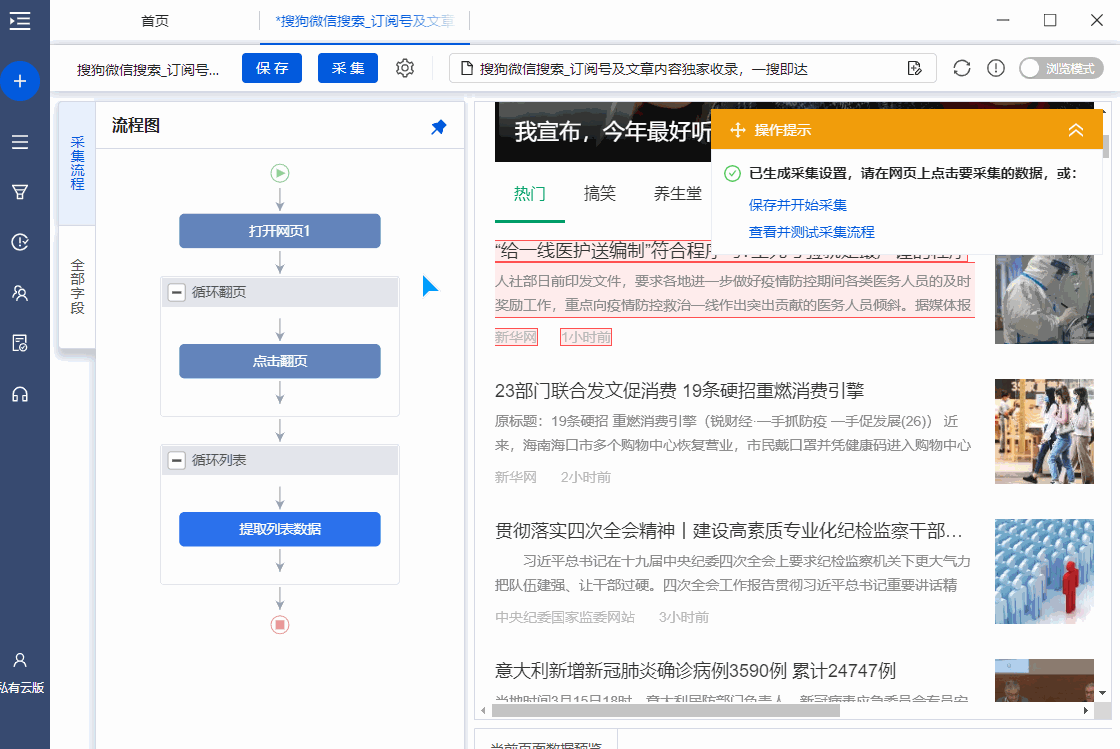This screenshot has width=1120, height=749.
Task: Click the highlighted 1小时前 timestamp
Action: pos(586,337)
